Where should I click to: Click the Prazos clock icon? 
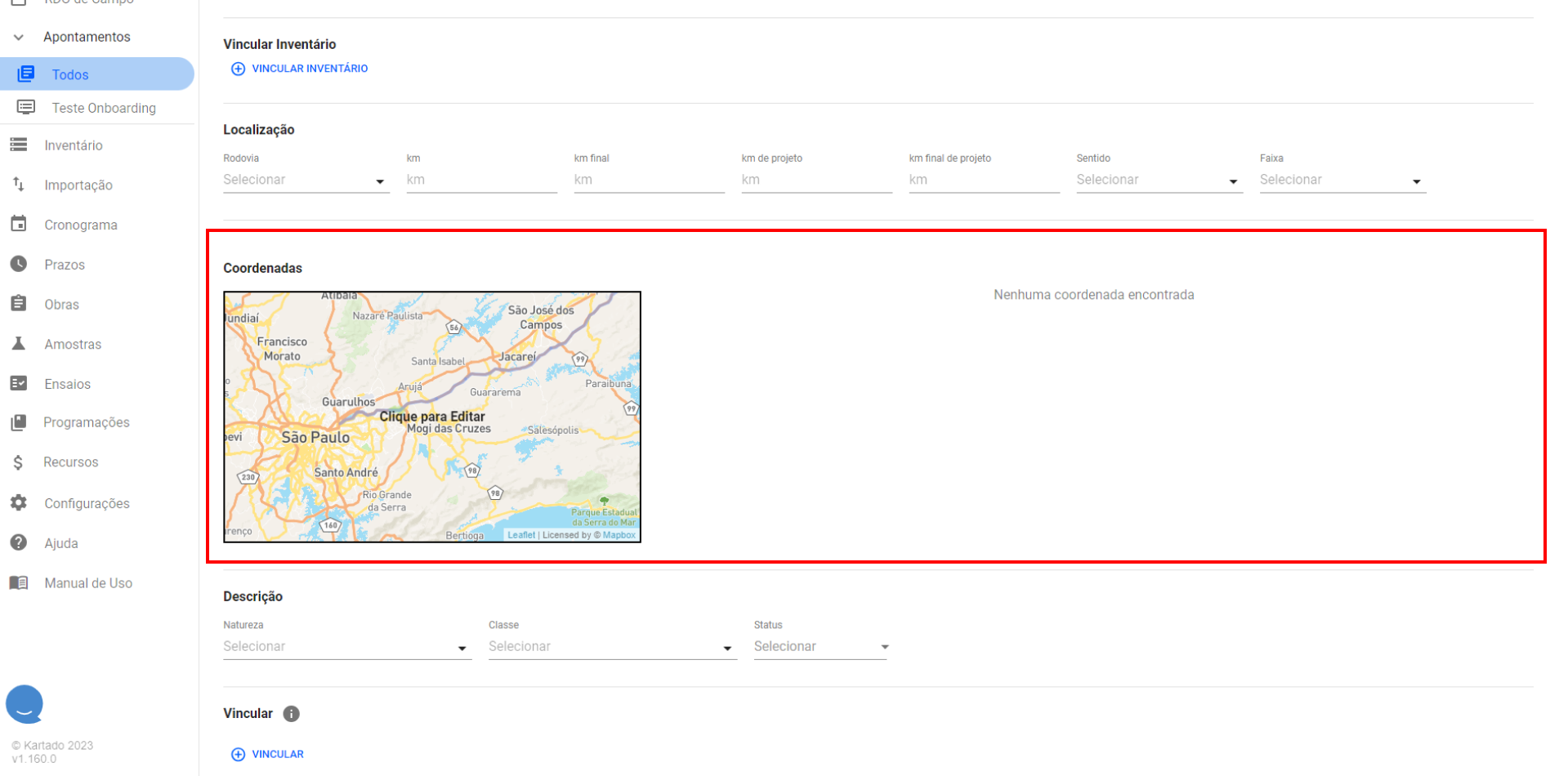(x=19, y=264)
